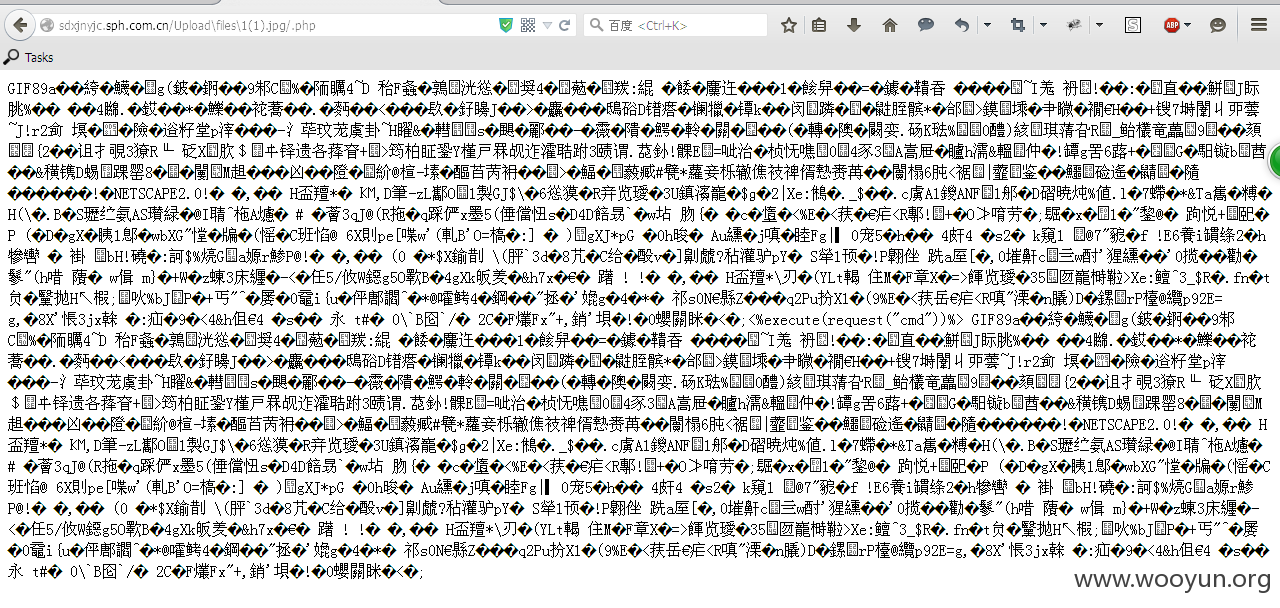This screenshot has height=608, width=1280.
Task: Click the S-shaped extension icon
Action: click(x=1134, y=25)
